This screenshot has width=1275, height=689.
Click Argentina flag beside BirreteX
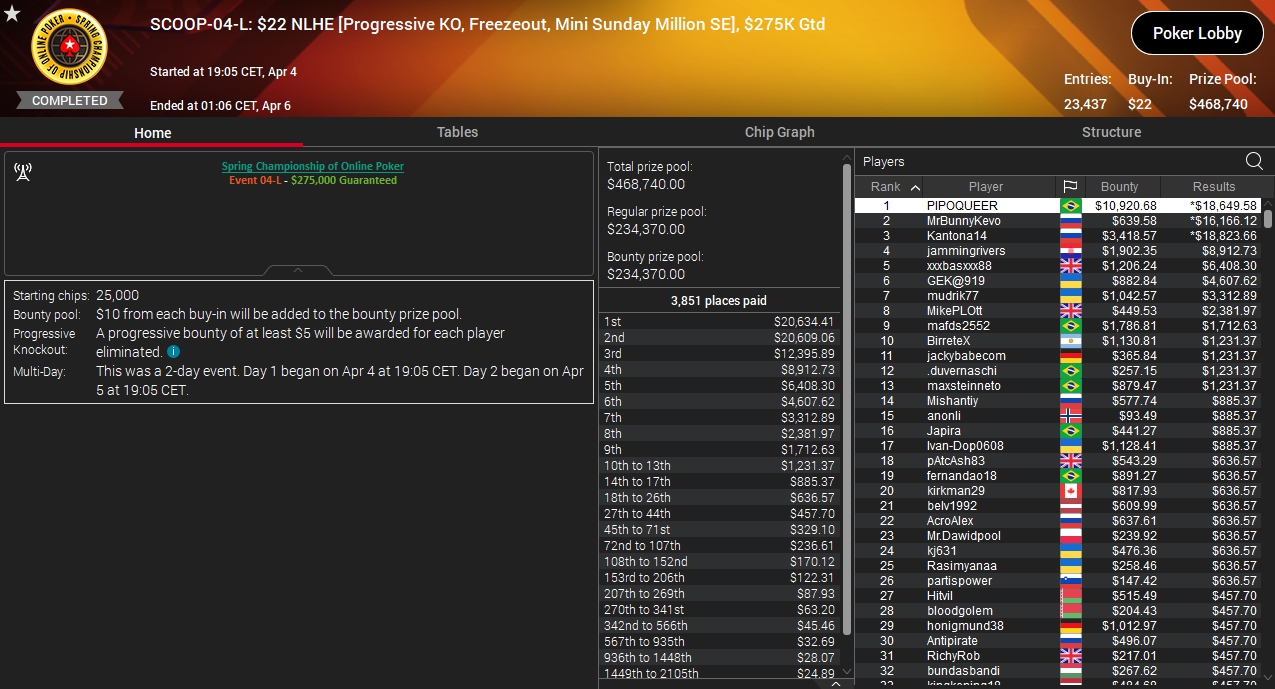[x=1071, y=340]
